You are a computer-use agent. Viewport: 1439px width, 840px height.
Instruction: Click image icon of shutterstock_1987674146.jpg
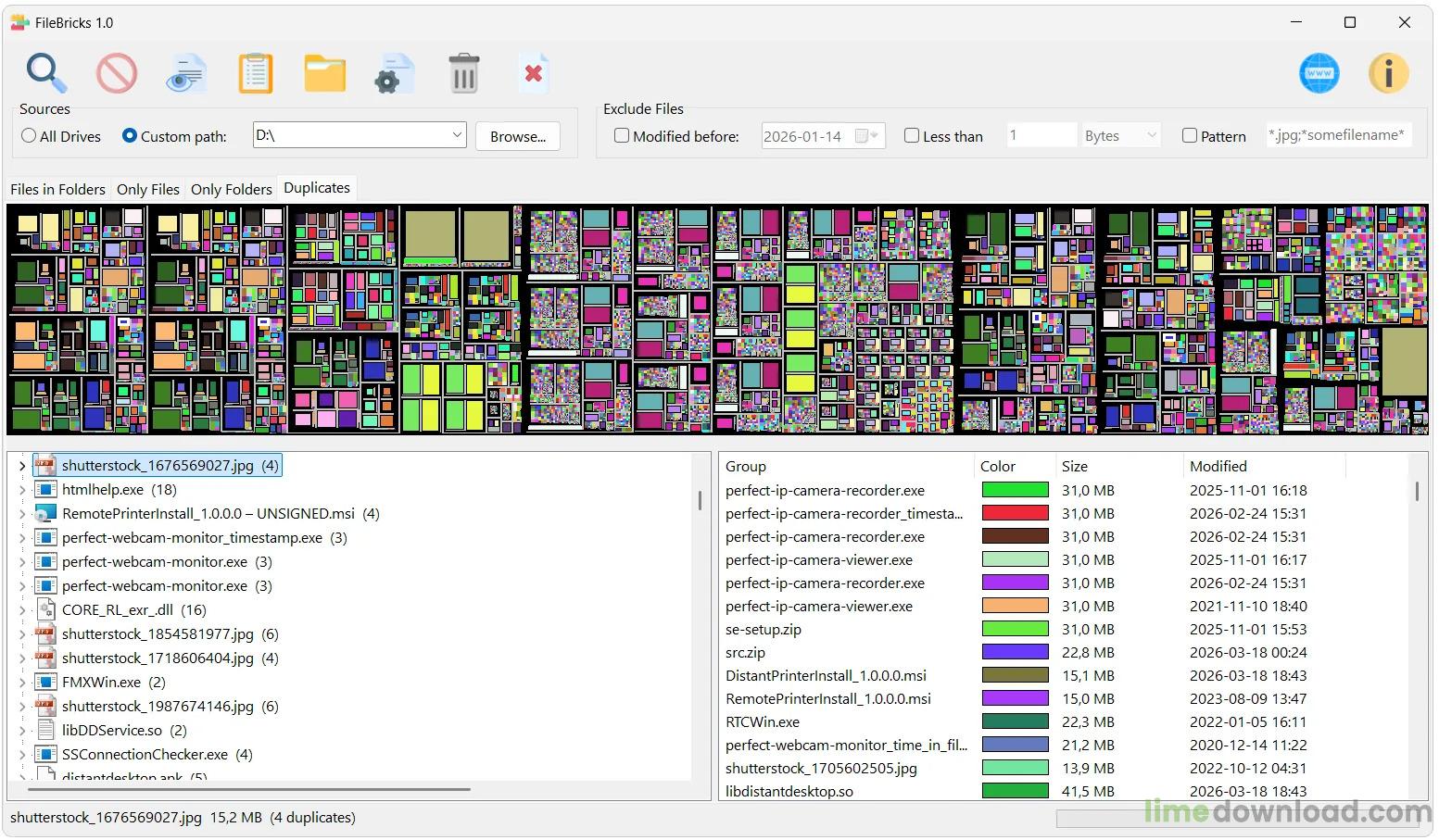(x=45, y=706)
